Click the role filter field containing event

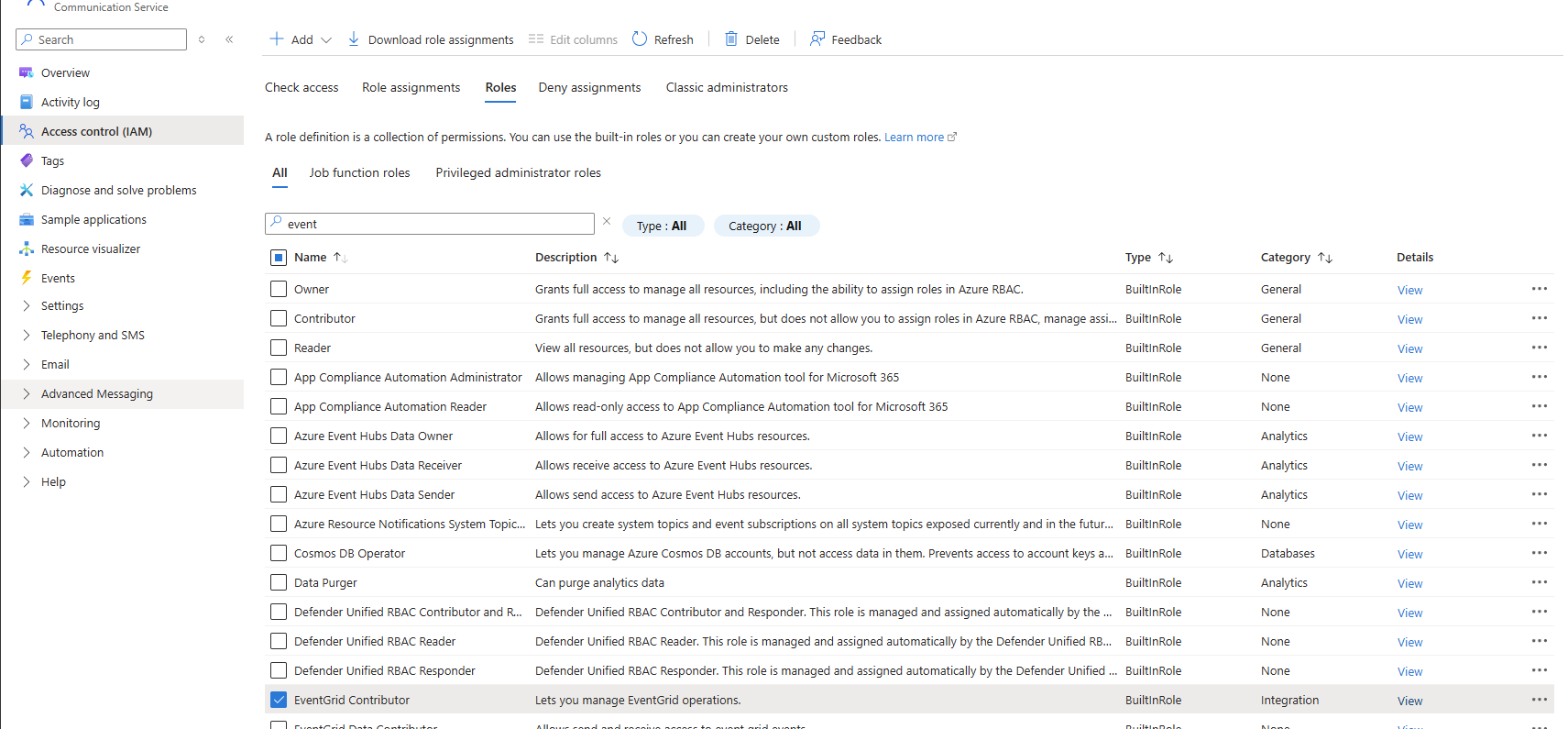click(430, 224)
